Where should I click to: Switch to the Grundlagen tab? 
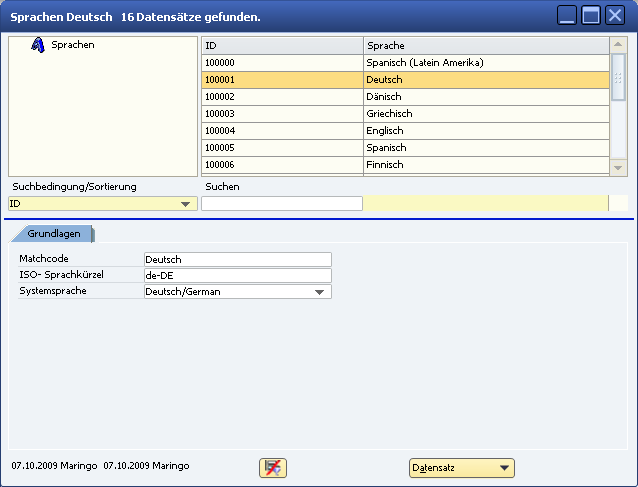[x=53, y=233]
